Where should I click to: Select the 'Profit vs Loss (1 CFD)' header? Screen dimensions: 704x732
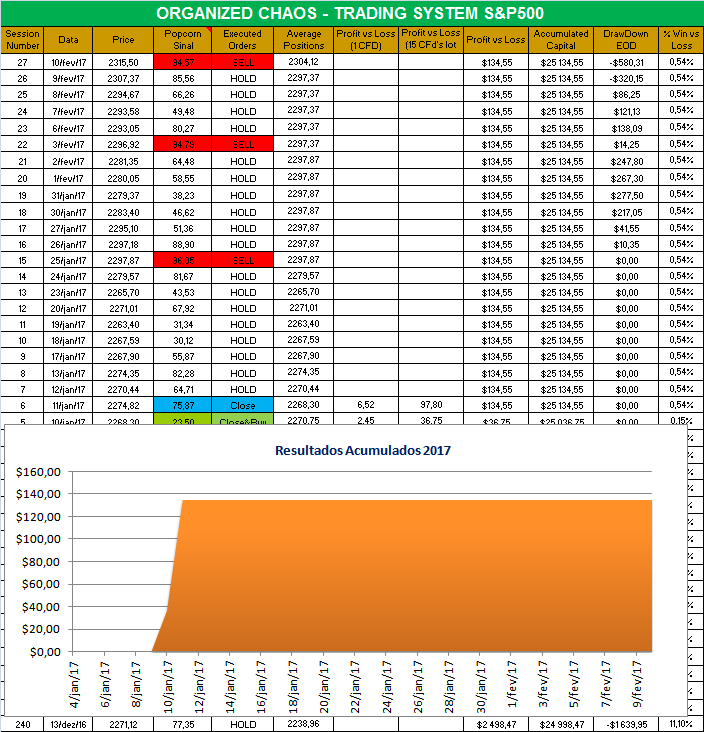click(366, 40)
